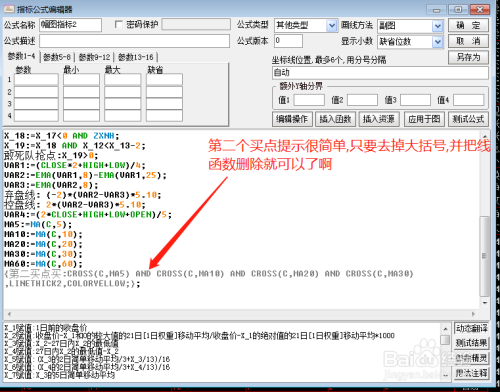Click row 1 最小 field

[81, 79]
